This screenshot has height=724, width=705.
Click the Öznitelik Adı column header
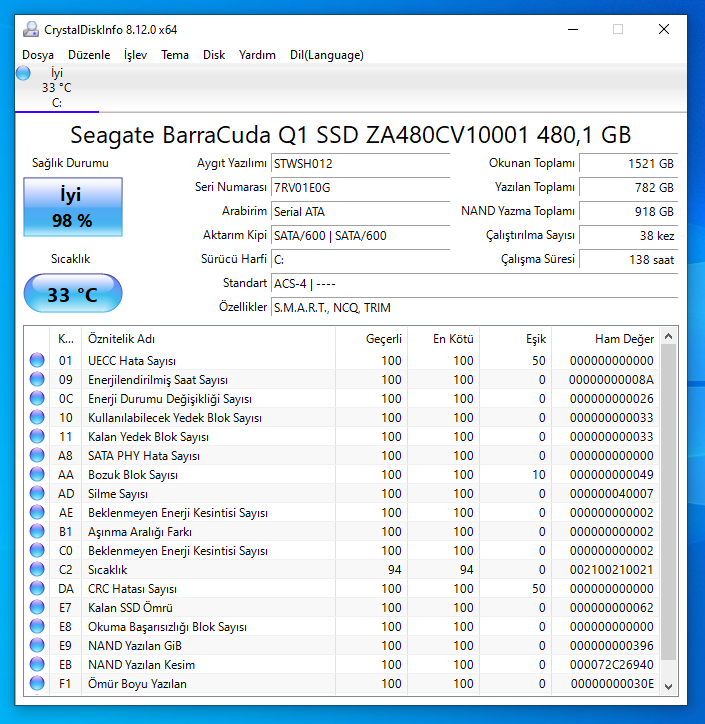[x=208, y=339]
